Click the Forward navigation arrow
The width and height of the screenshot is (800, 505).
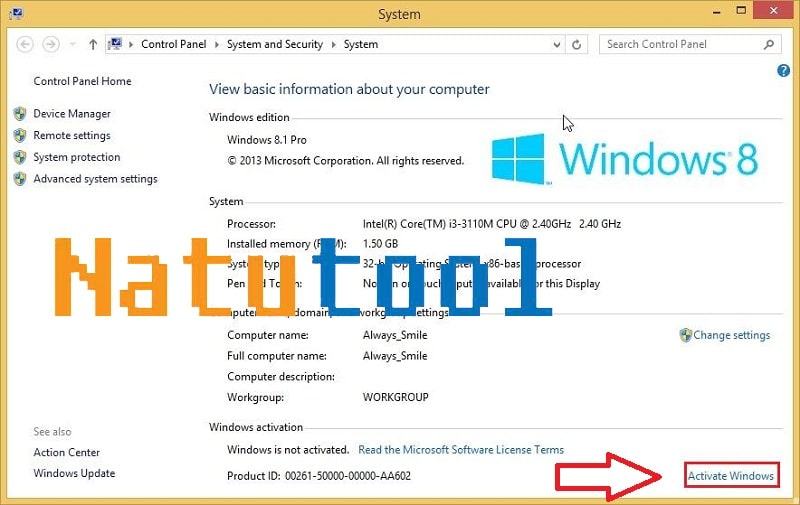point(51,44)
